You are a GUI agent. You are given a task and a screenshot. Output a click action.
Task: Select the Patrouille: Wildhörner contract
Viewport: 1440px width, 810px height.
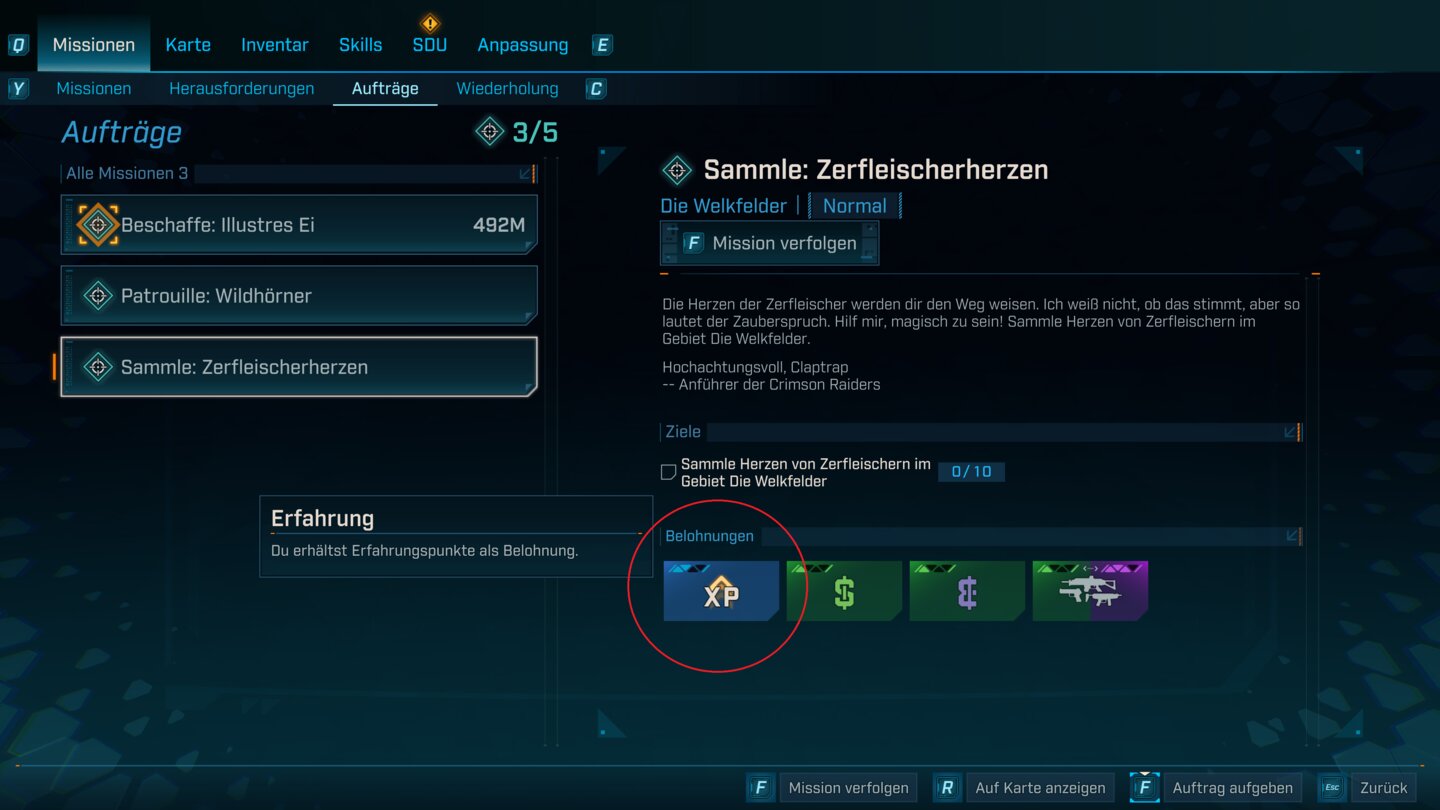[x=299, y=296]
